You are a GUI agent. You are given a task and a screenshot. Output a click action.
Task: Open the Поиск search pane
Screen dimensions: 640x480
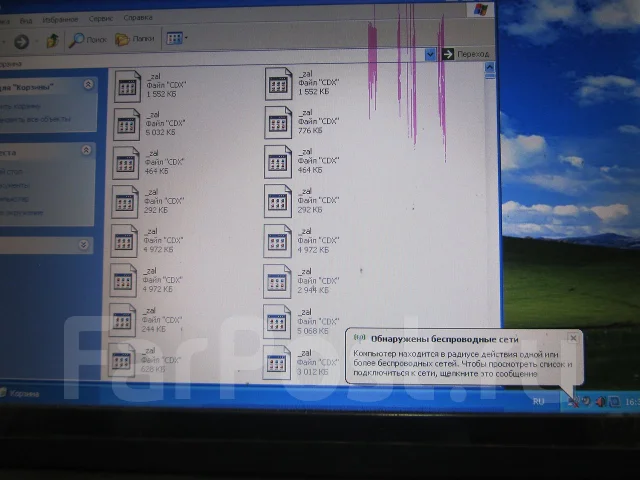tap(88, 40)
